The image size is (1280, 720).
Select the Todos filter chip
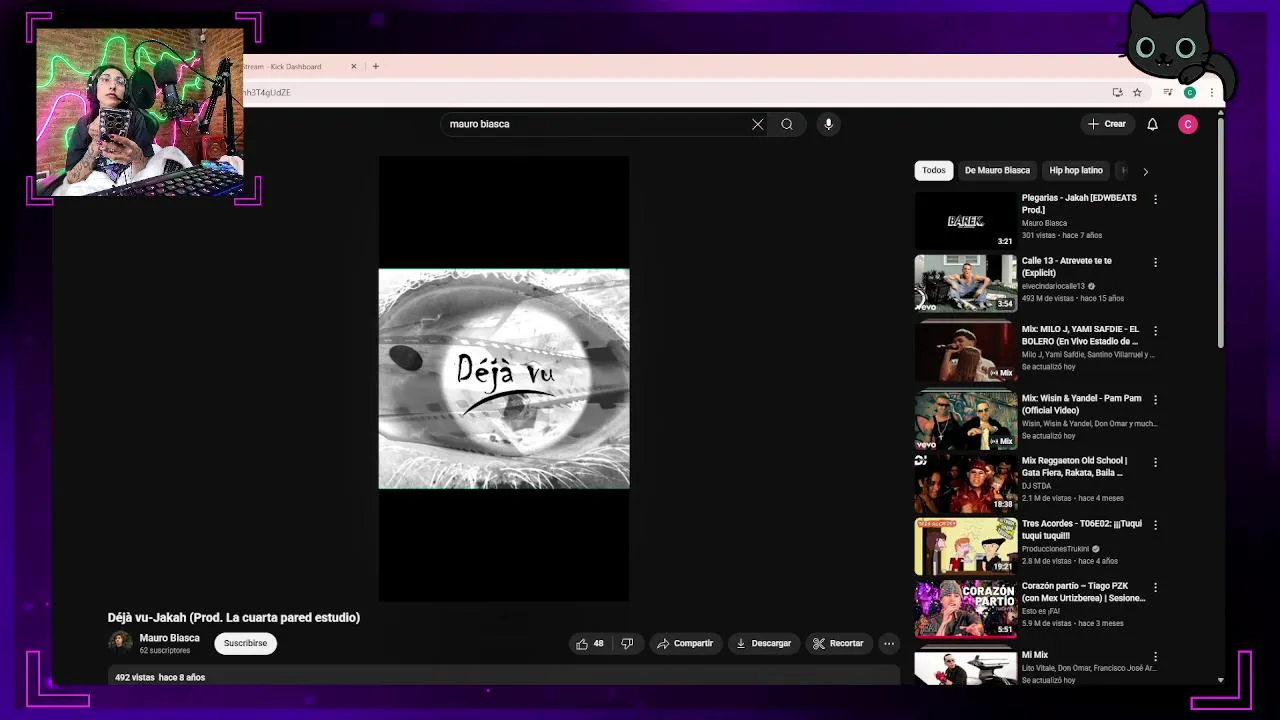934,170
